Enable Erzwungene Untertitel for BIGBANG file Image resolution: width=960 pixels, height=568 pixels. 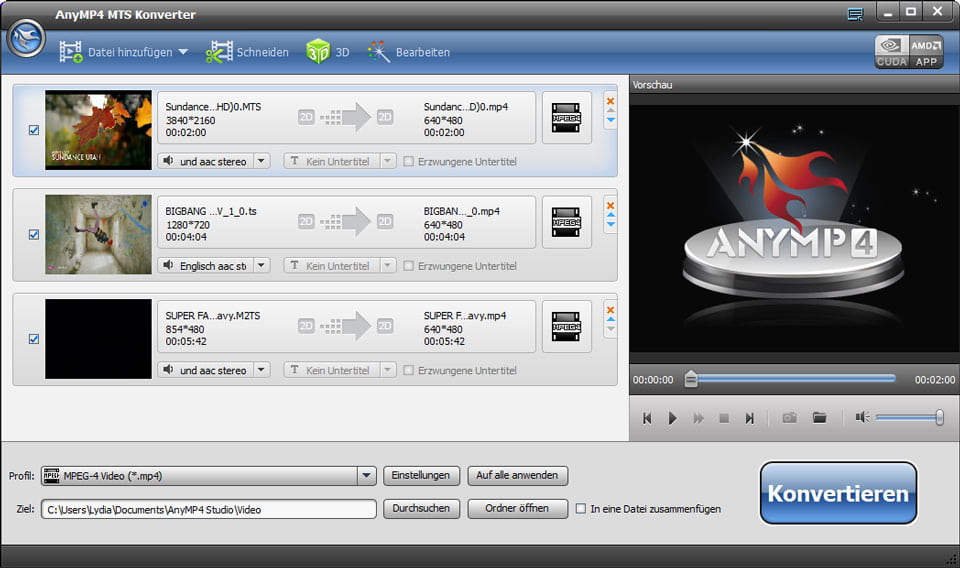click(x=408, y=266)
